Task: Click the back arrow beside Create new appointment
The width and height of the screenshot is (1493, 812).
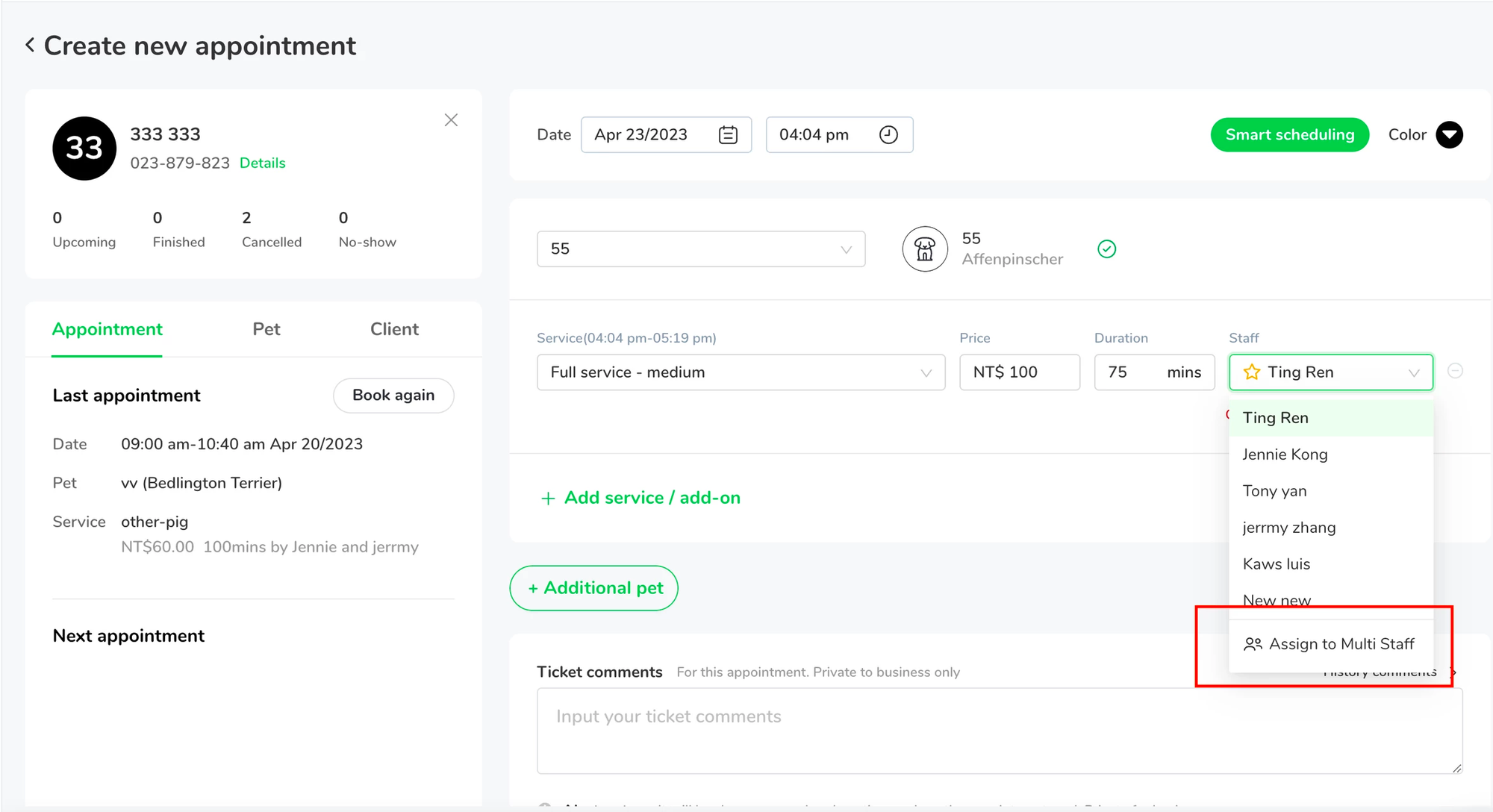Action: click(x=30, y=46)
